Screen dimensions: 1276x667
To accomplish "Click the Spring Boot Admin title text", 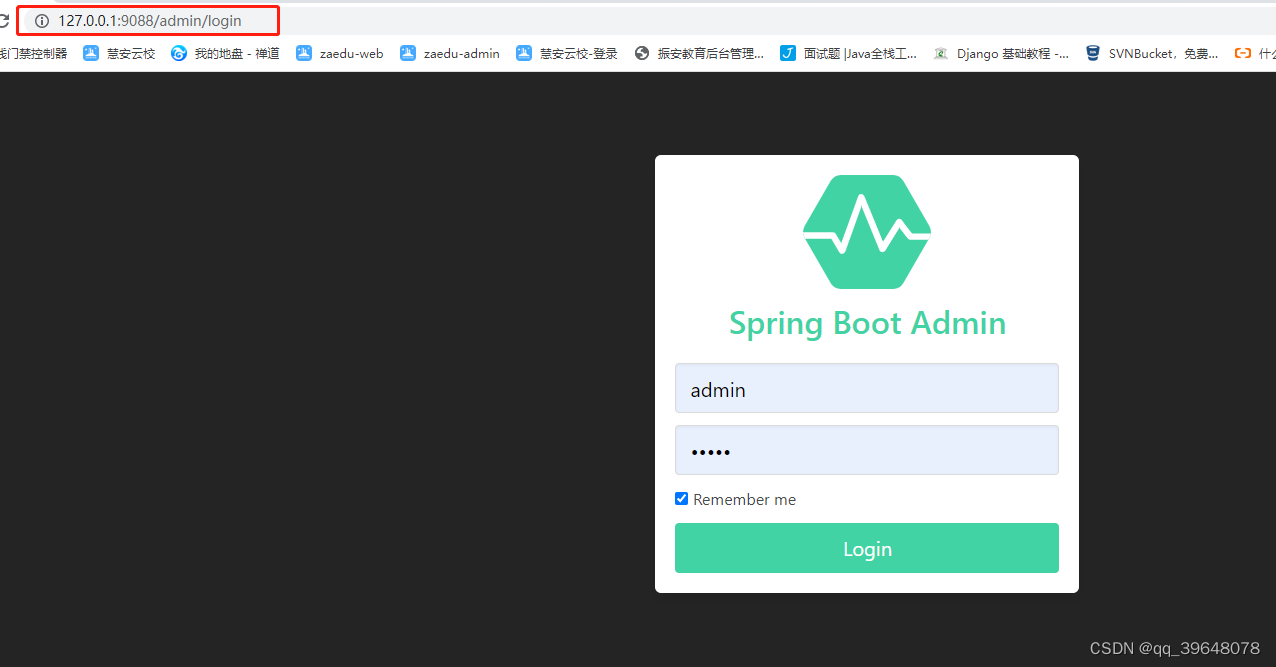I will [x=867, y=323].
